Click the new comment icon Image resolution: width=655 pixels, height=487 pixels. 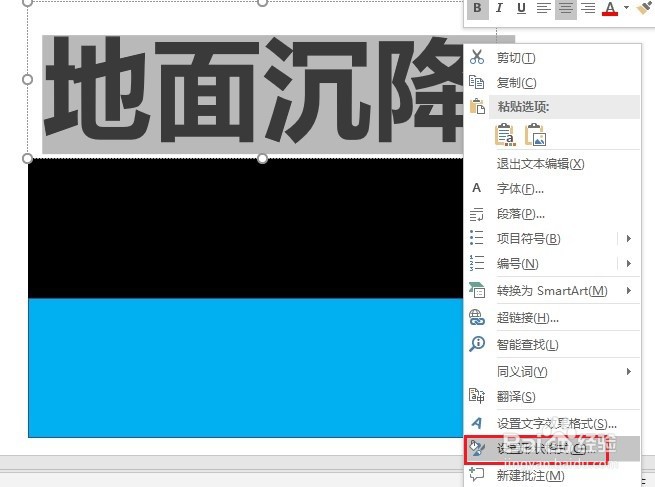point(477,475)
